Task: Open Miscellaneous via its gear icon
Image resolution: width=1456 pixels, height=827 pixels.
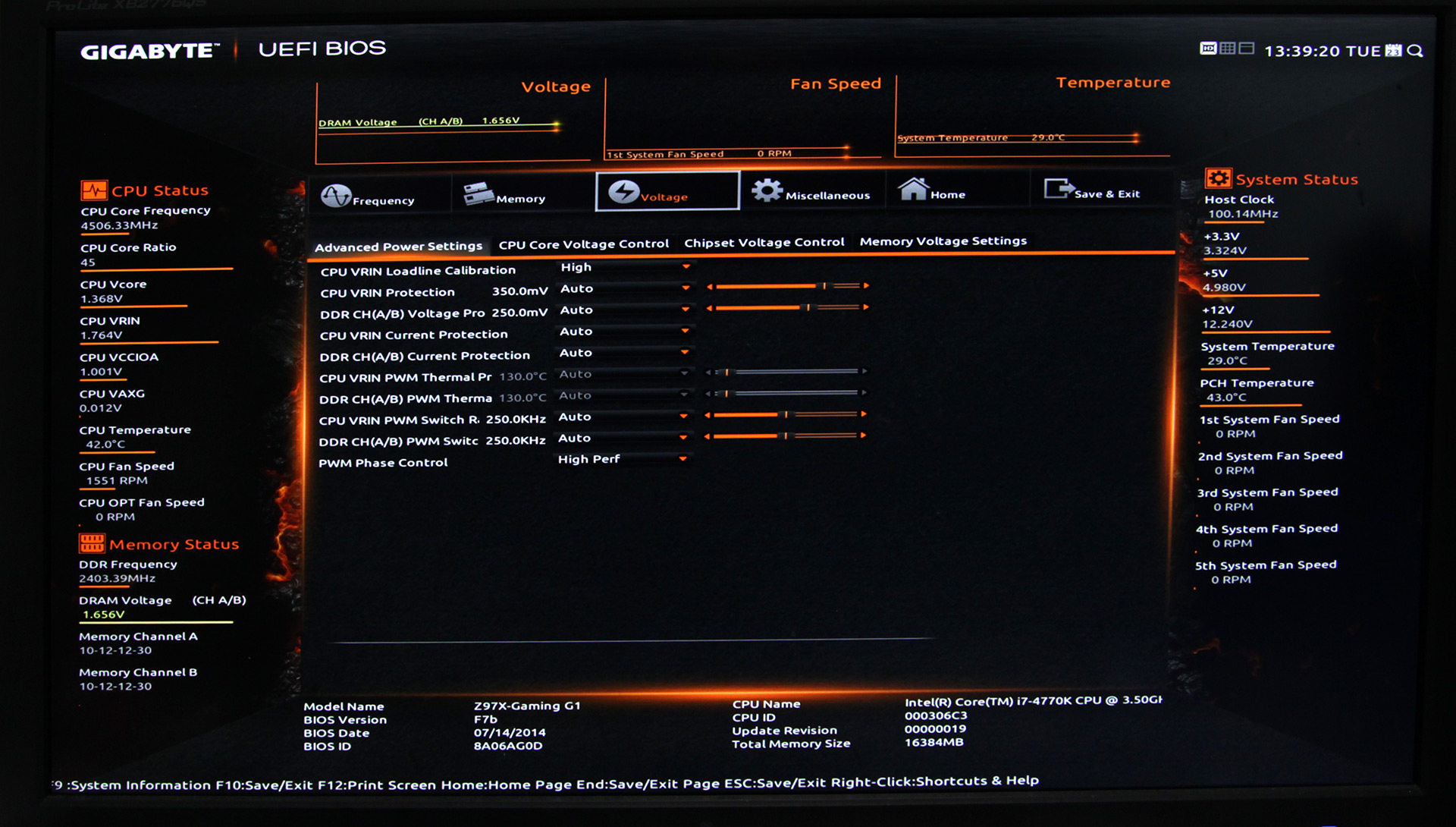Action: pos(767,190)
